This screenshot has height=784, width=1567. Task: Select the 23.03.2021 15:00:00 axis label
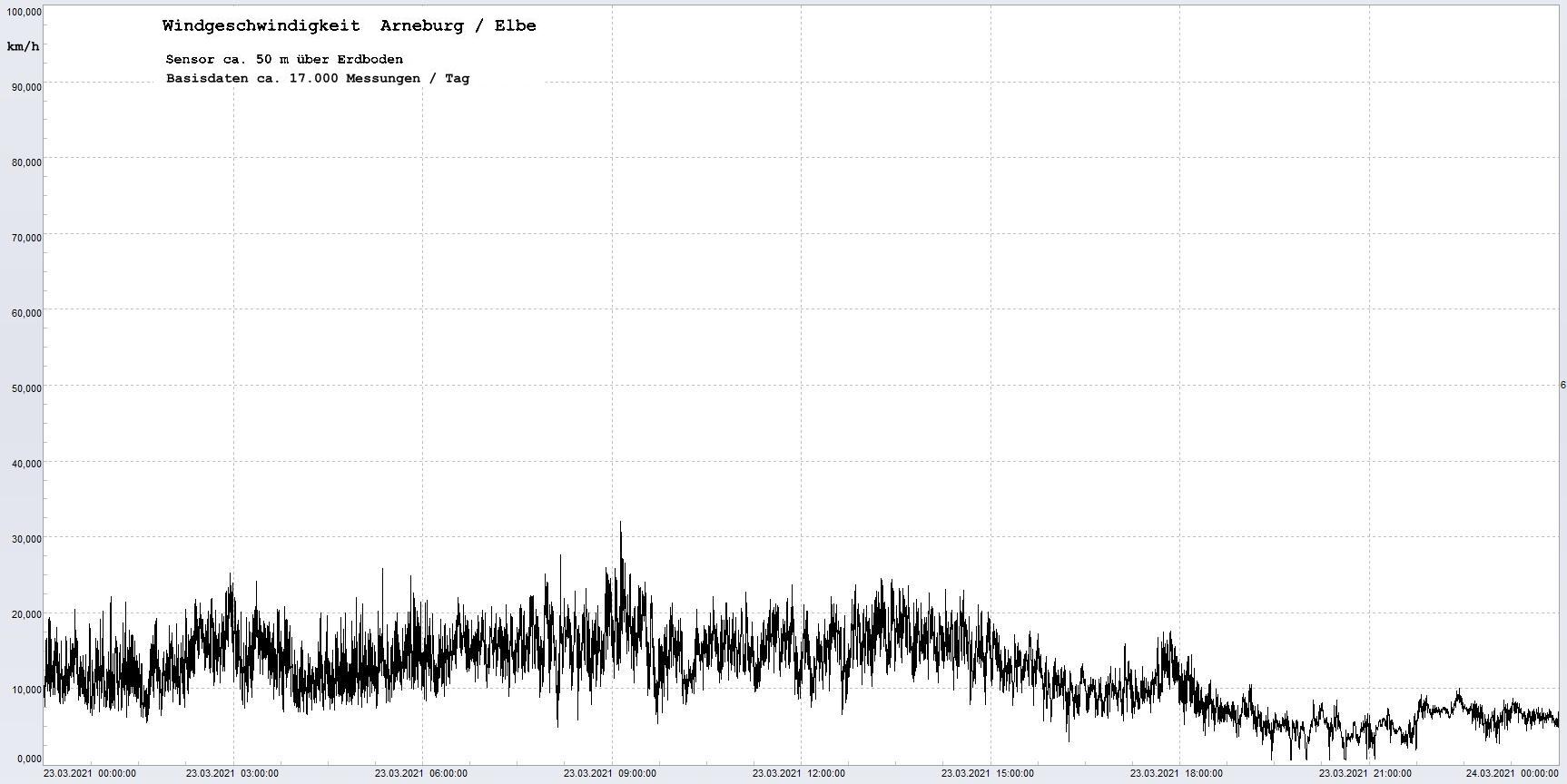(988, 773)
